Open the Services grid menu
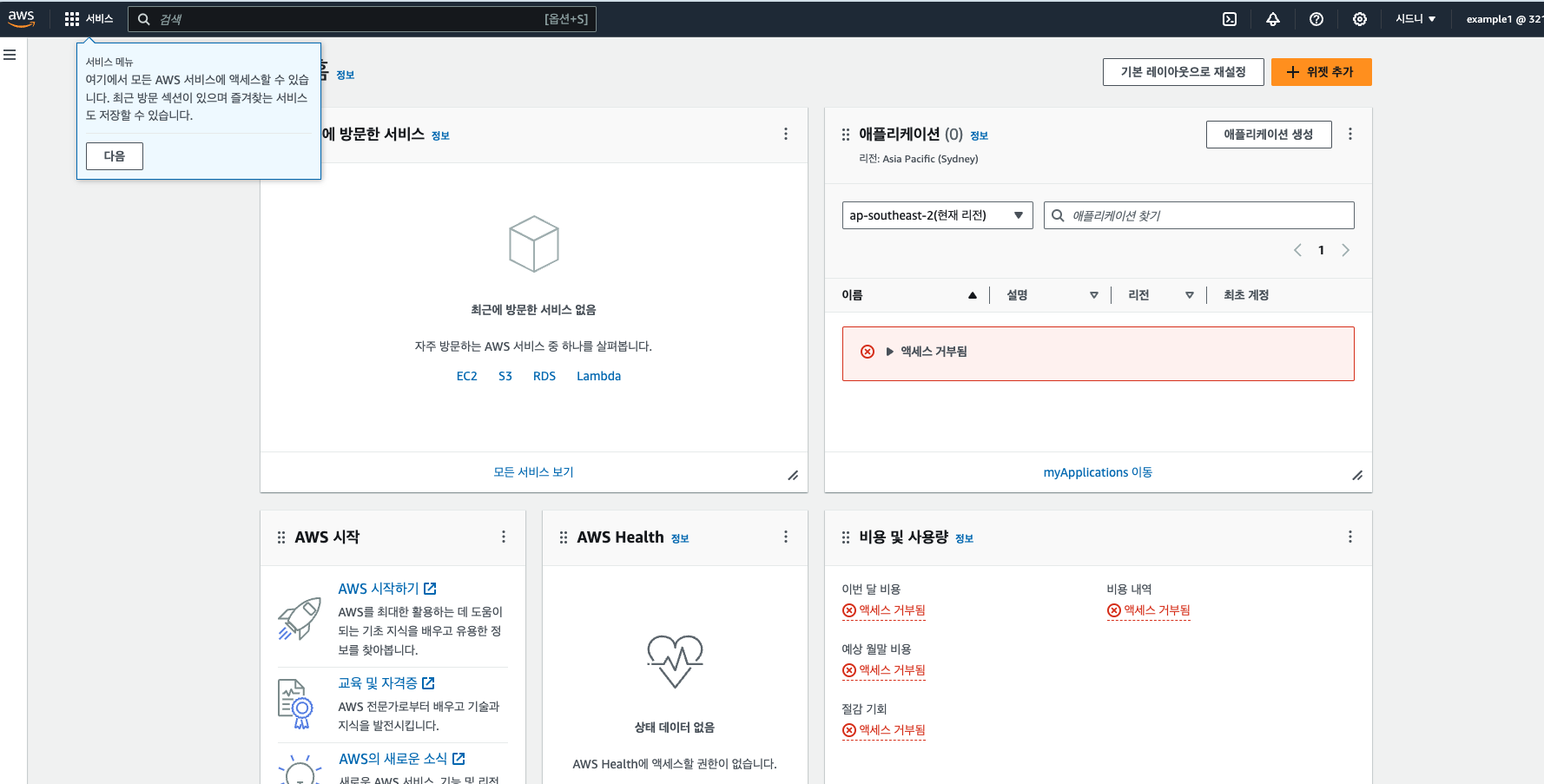The height and width of the screenshot is (784, 1544). tap(89, 19)
